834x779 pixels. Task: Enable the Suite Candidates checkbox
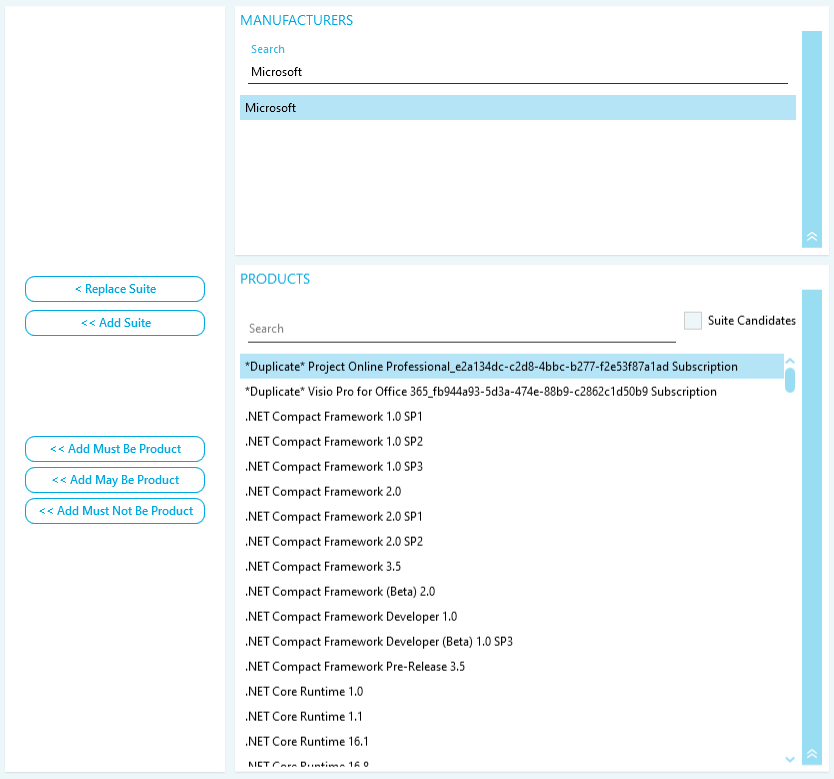point(693,321)
